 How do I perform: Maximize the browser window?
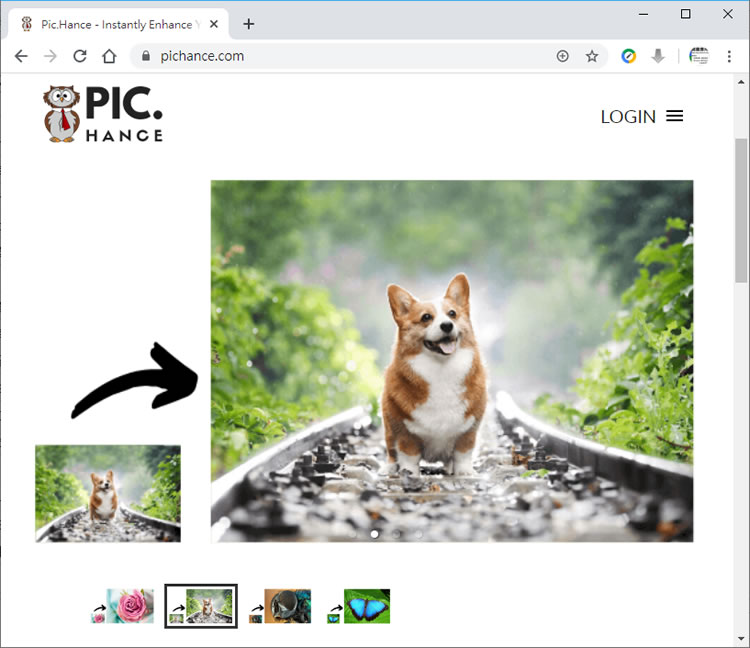coord(685,14)
